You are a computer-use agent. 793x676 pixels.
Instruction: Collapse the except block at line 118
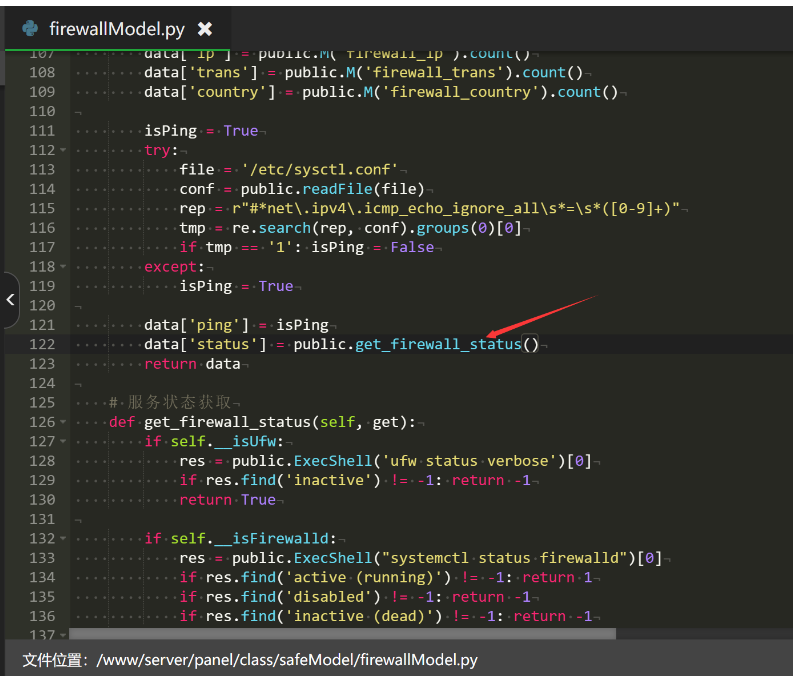coord(63,266)
